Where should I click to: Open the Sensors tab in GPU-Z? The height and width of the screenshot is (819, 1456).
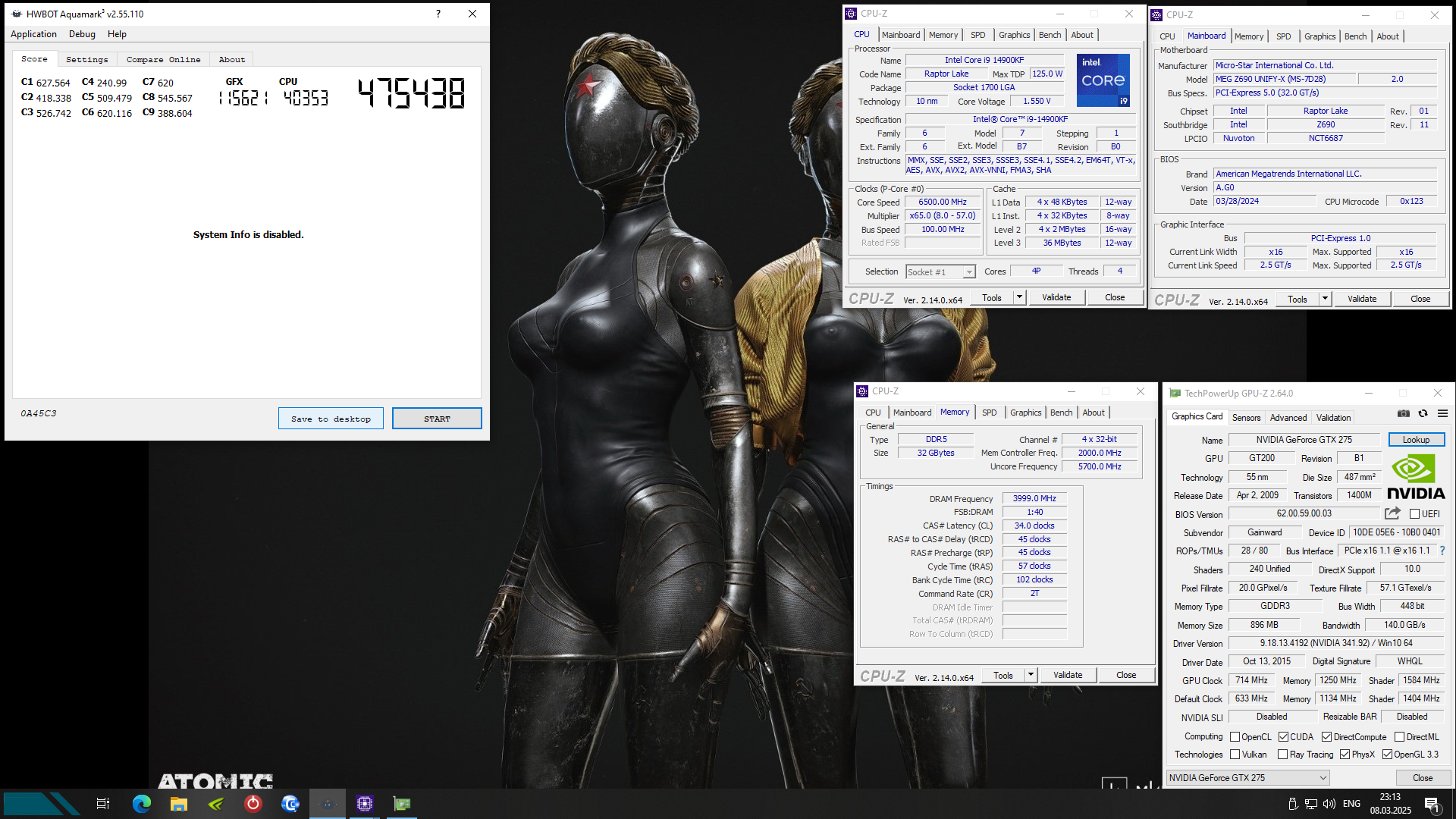pyautogui.click(x=1246, y=418)
